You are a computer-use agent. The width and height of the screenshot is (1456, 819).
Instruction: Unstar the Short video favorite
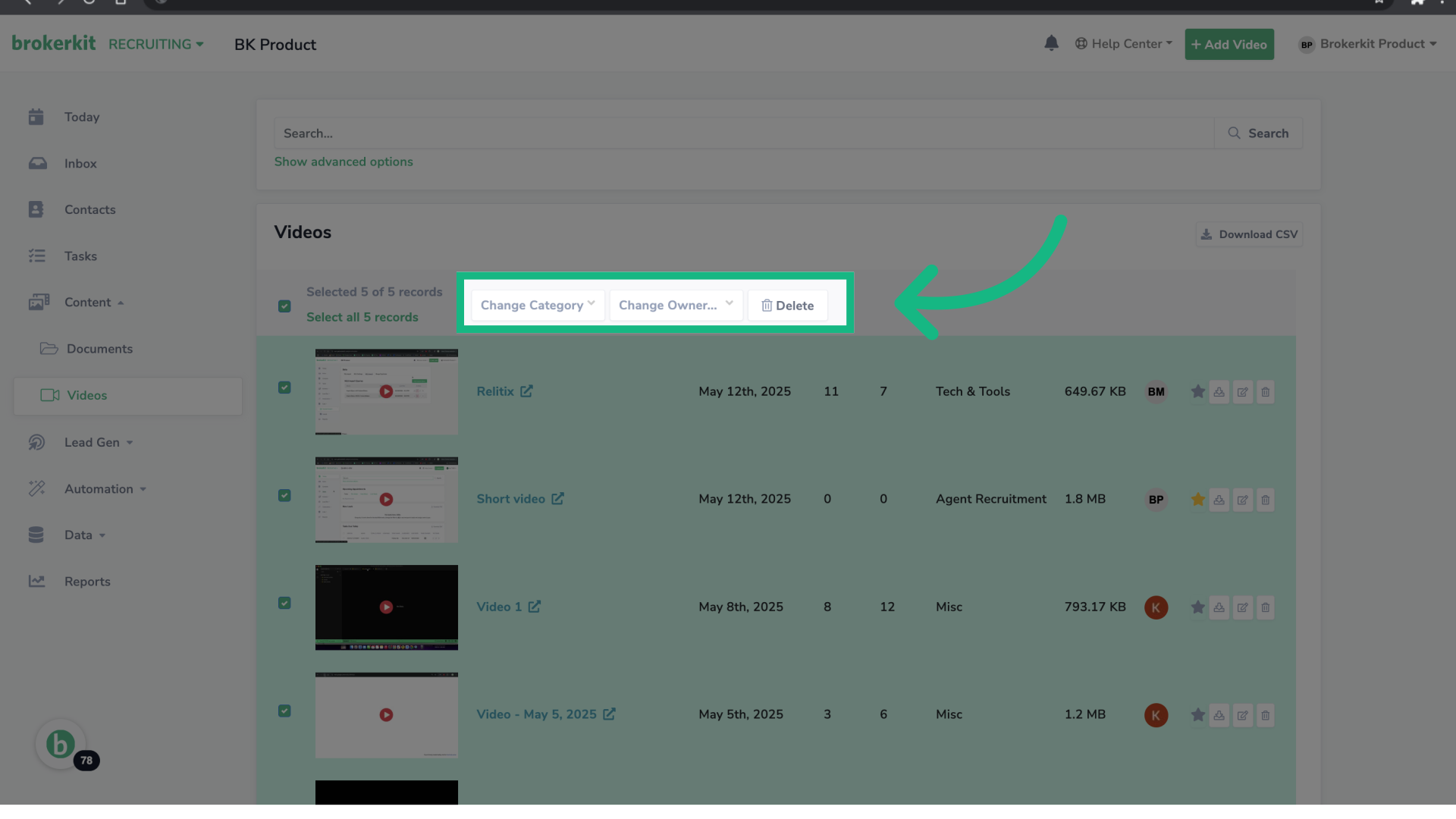point(1197,500)
